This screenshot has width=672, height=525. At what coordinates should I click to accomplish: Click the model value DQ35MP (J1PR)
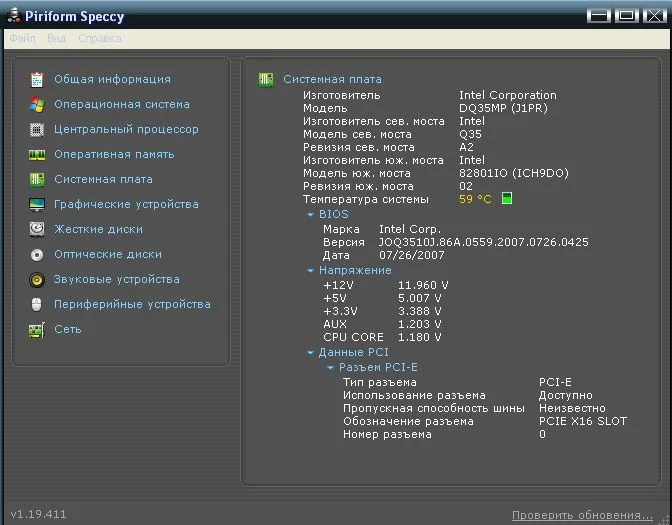coord(503,108)
